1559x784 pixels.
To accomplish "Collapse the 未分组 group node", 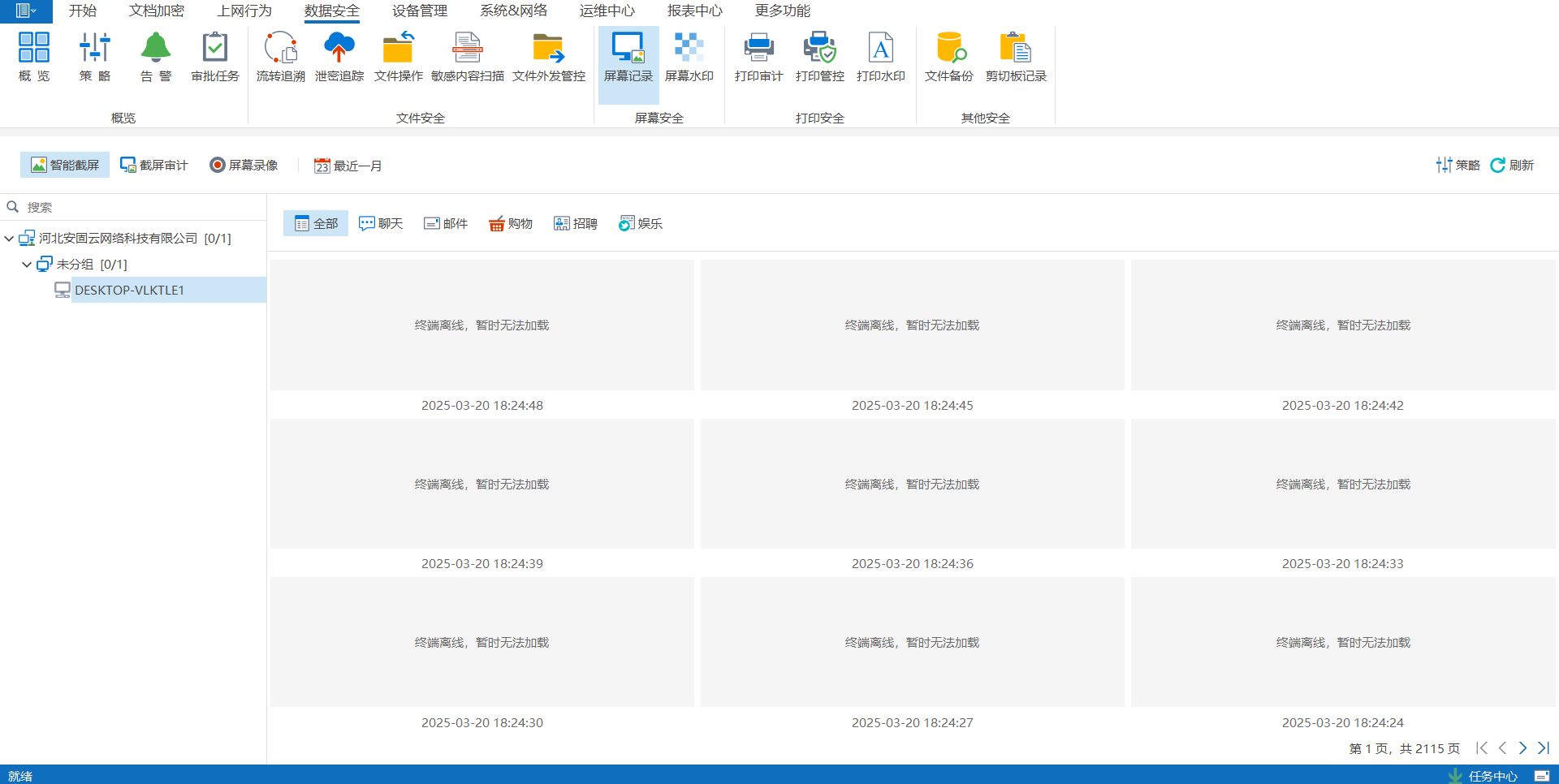I will 27,265.
